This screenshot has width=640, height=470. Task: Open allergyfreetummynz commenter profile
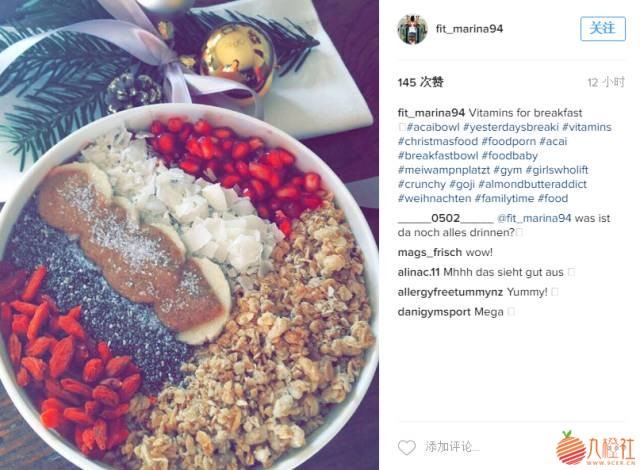[x=450, y=292]
